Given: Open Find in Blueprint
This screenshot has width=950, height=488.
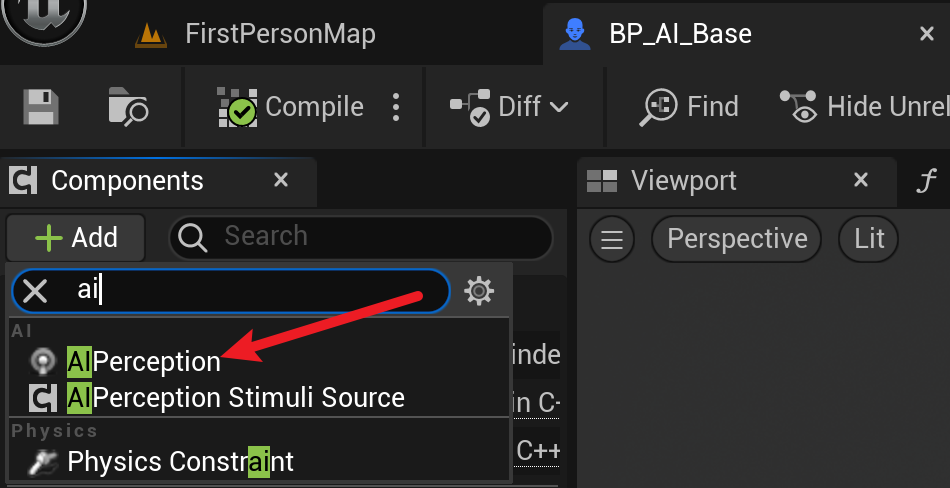Looking at the screenshot, I should [x=690, y=107].
